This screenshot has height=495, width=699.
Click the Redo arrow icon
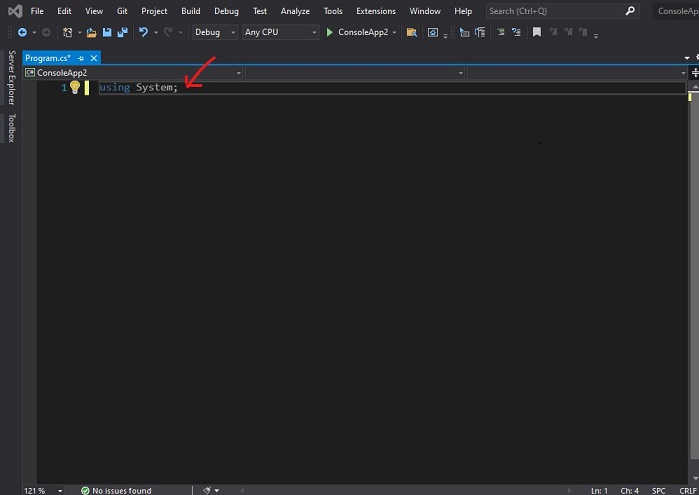pyautogui.click(x=168, y=32)
